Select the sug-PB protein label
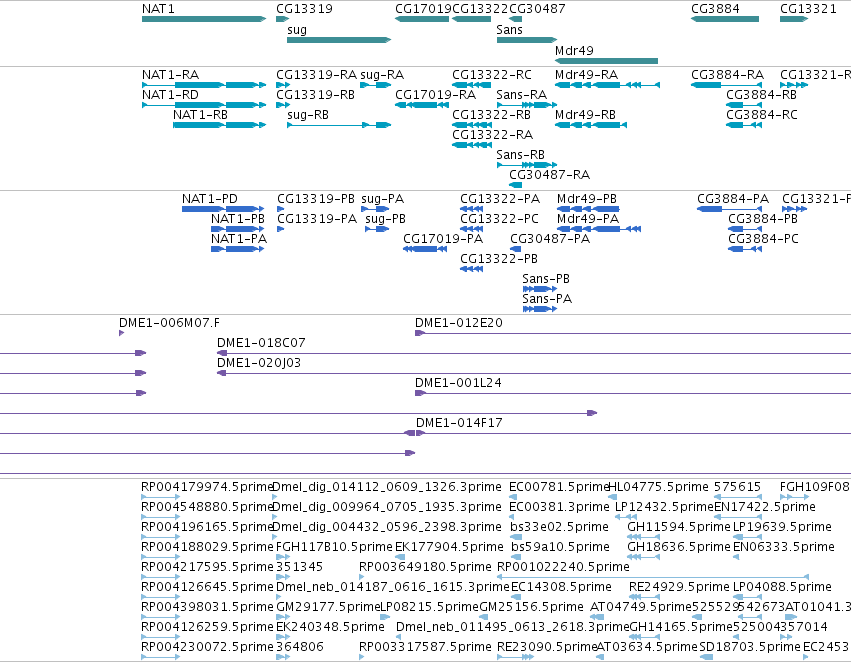The height and width of the screenshot is (662, 851). [385, 219]
